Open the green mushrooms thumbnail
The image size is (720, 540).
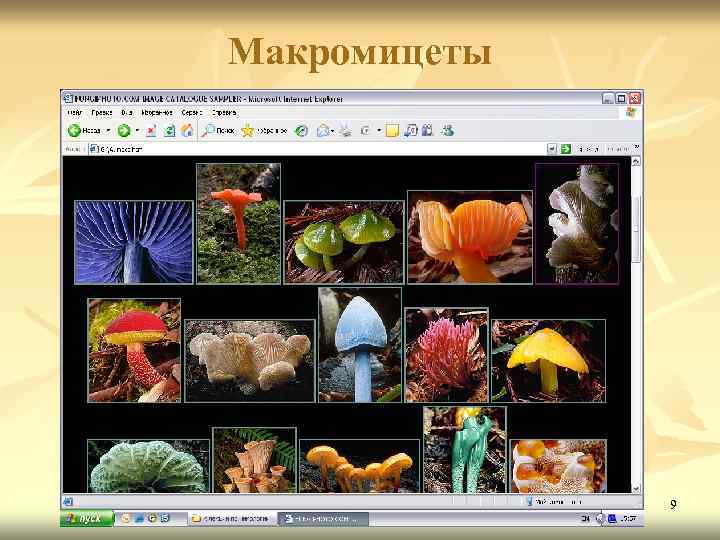click(344, 242)
